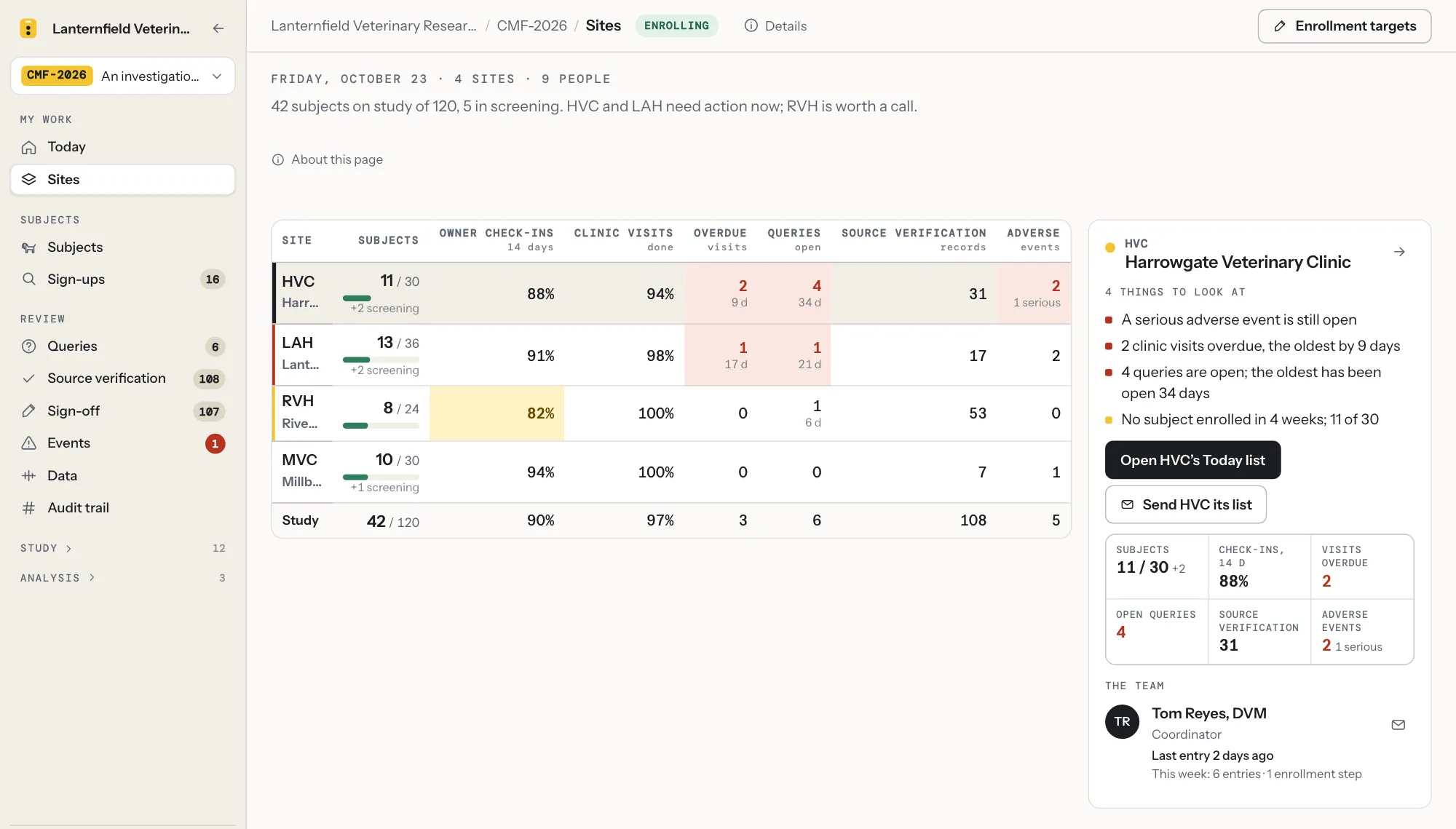The image size is (1456, 829).
Task: Click the pencil icon on Enrollment targets
Action: click(1280, 26)
